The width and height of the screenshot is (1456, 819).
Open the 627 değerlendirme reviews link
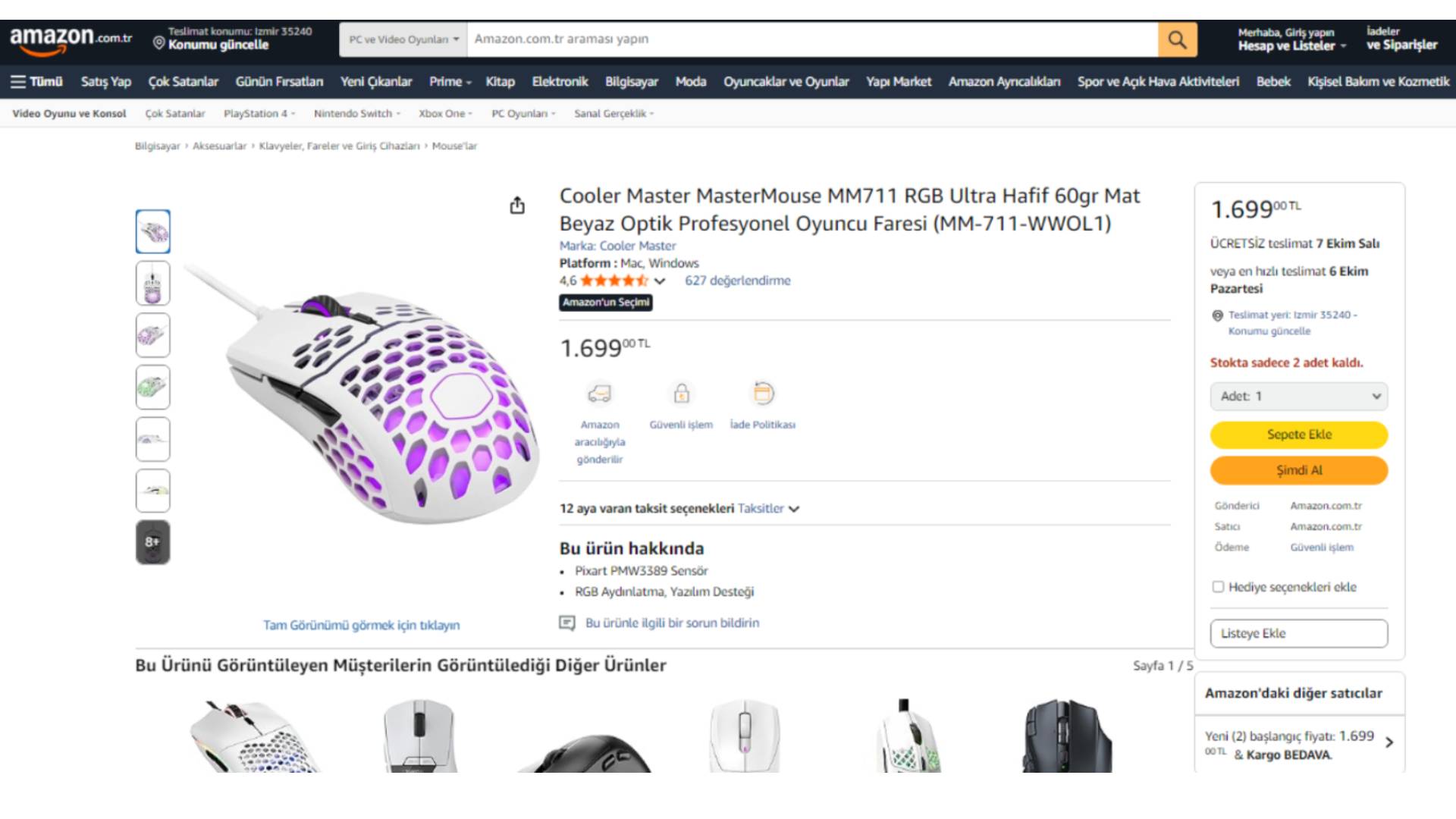pyautogui.click(x=737, y=281)
